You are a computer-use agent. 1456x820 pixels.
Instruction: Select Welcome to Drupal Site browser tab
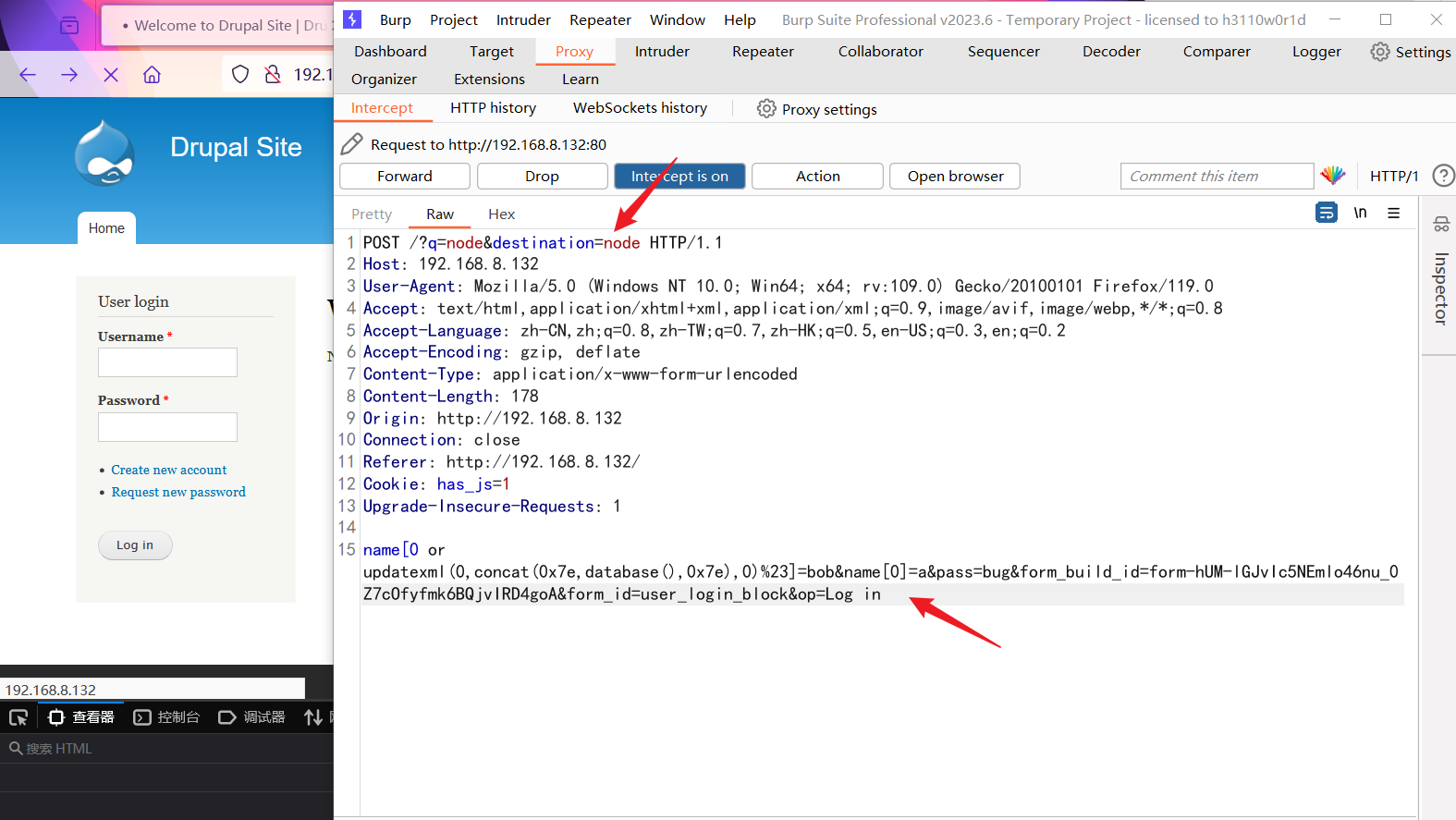coord(217,26)
